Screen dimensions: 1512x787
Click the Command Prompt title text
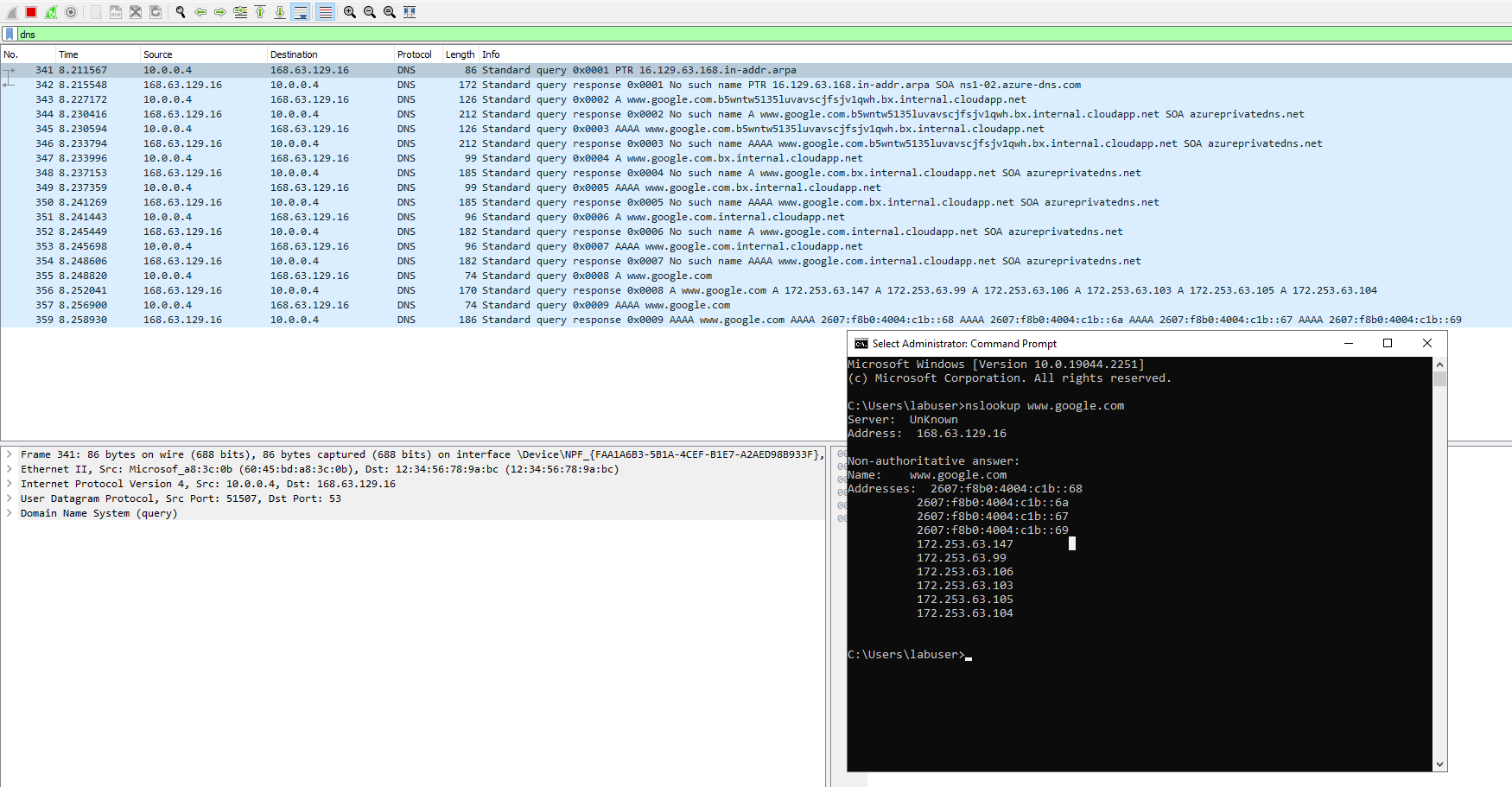(964, 344)
